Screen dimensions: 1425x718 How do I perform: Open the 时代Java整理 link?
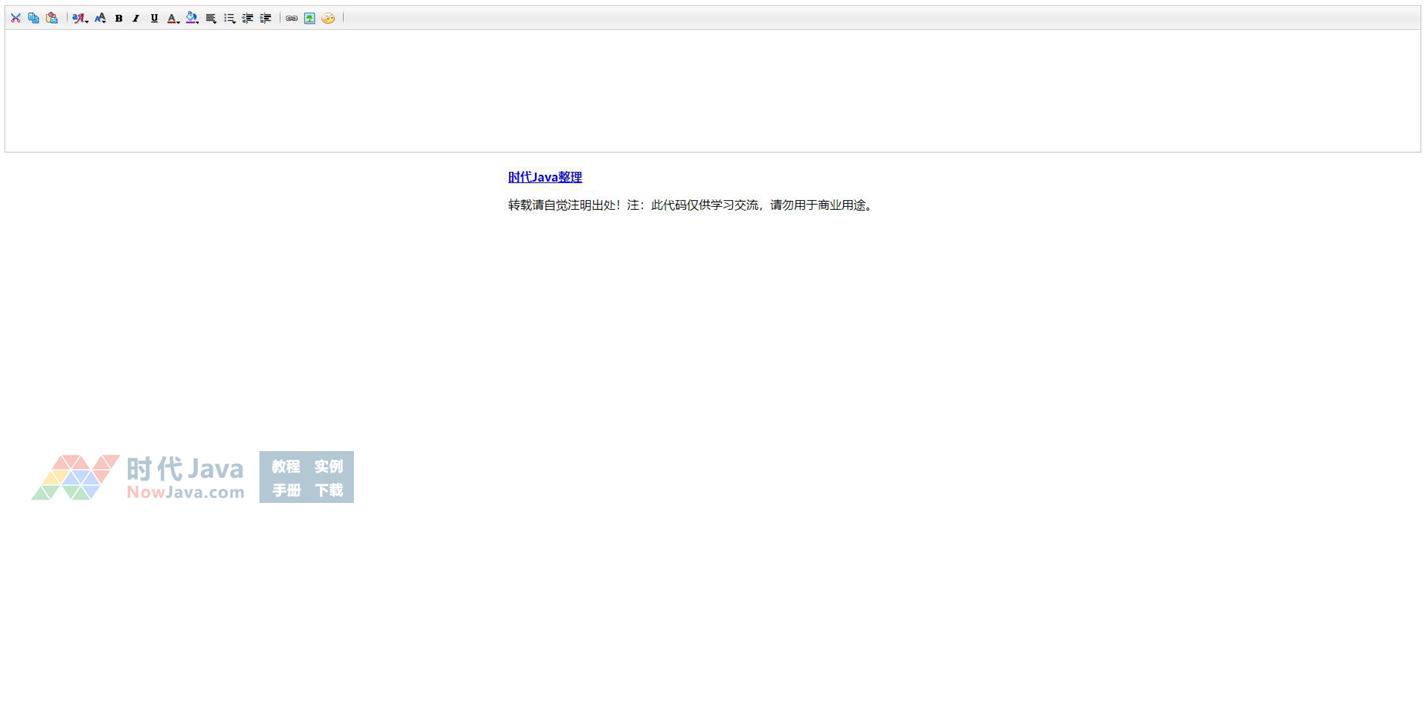pos(544,177)
